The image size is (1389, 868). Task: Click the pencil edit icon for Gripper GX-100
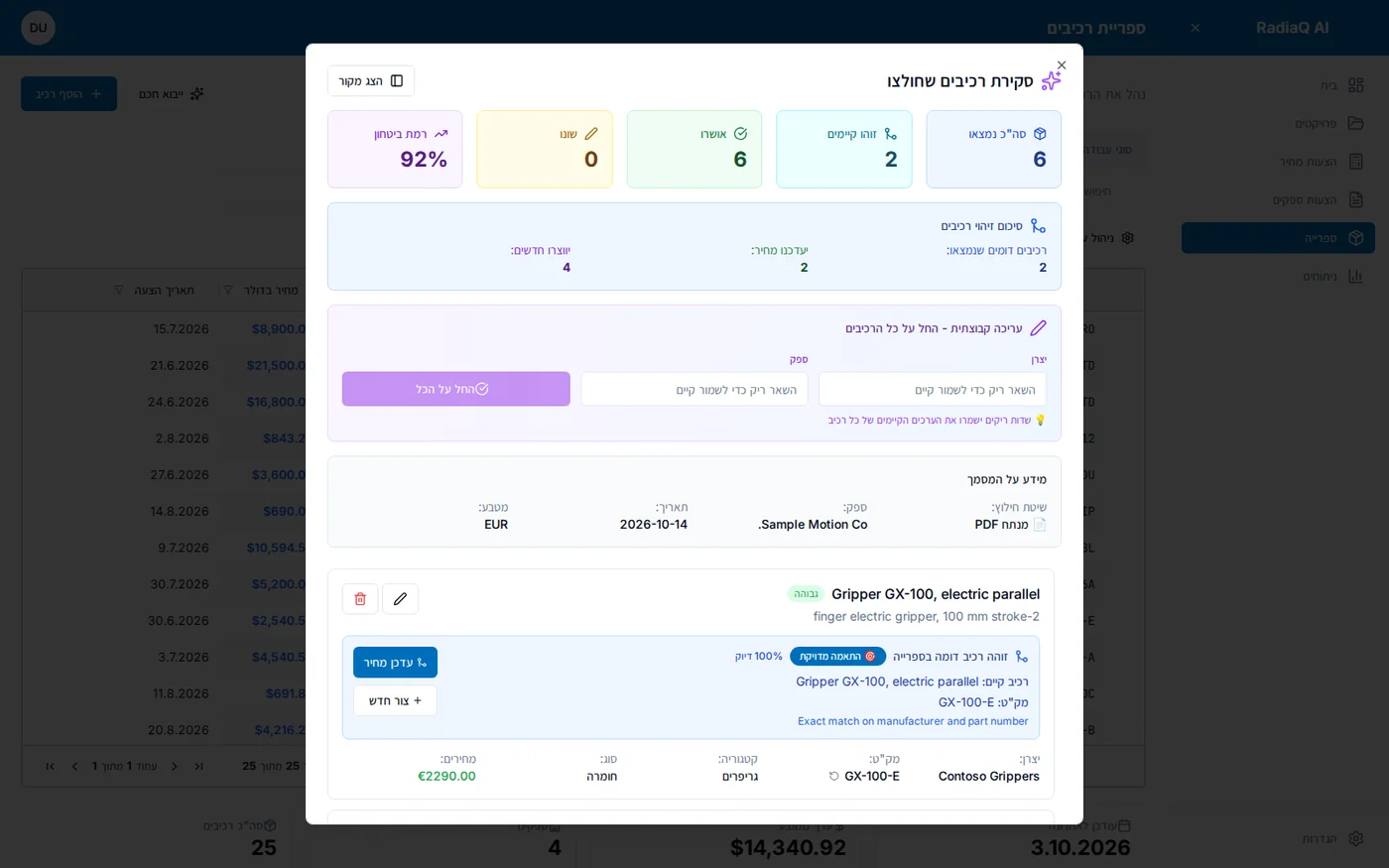[400, 599]
